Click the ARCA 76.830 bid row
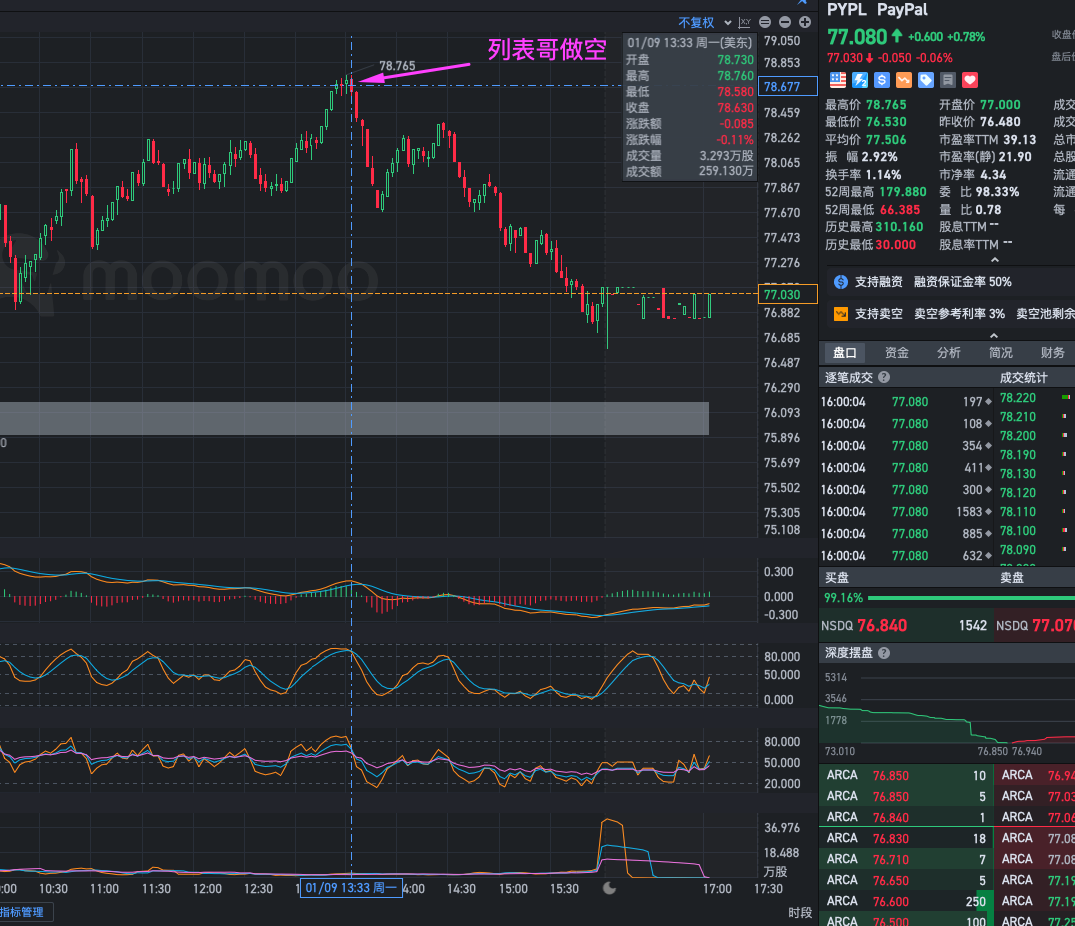This screenshot has width=1075, height=926. click(906, 838)
